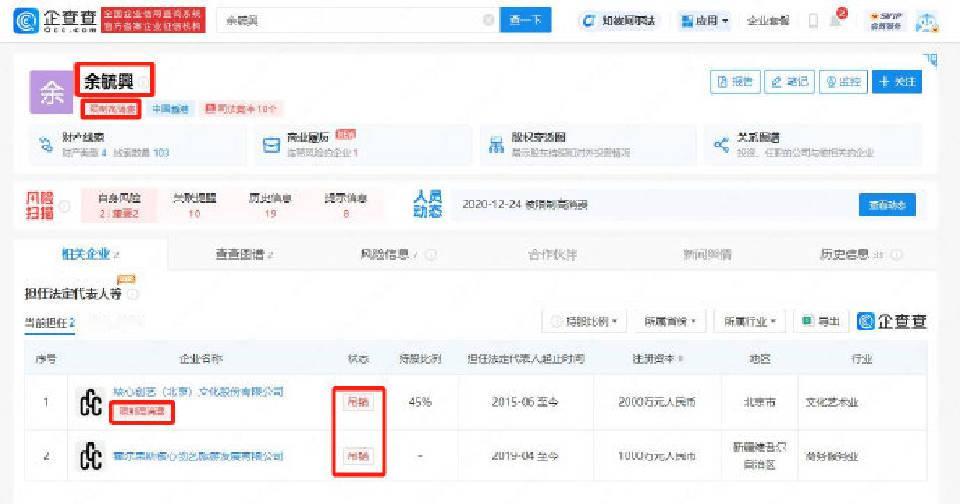Open the 财产线索 card icon
Screen dimensions: 960x504
point(46,145)
